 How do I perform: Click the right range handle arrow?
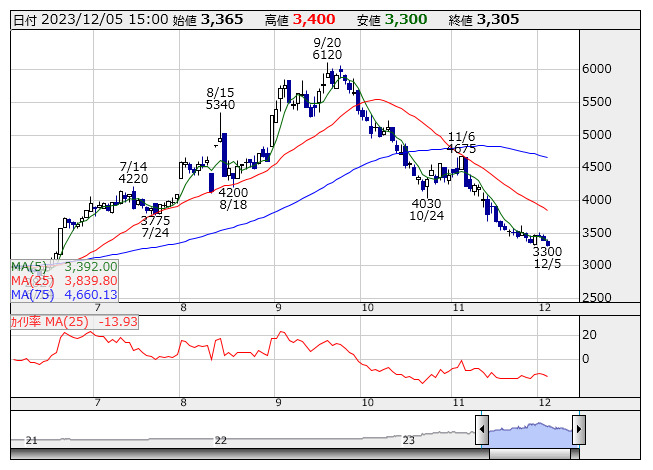tap(578, 431)
